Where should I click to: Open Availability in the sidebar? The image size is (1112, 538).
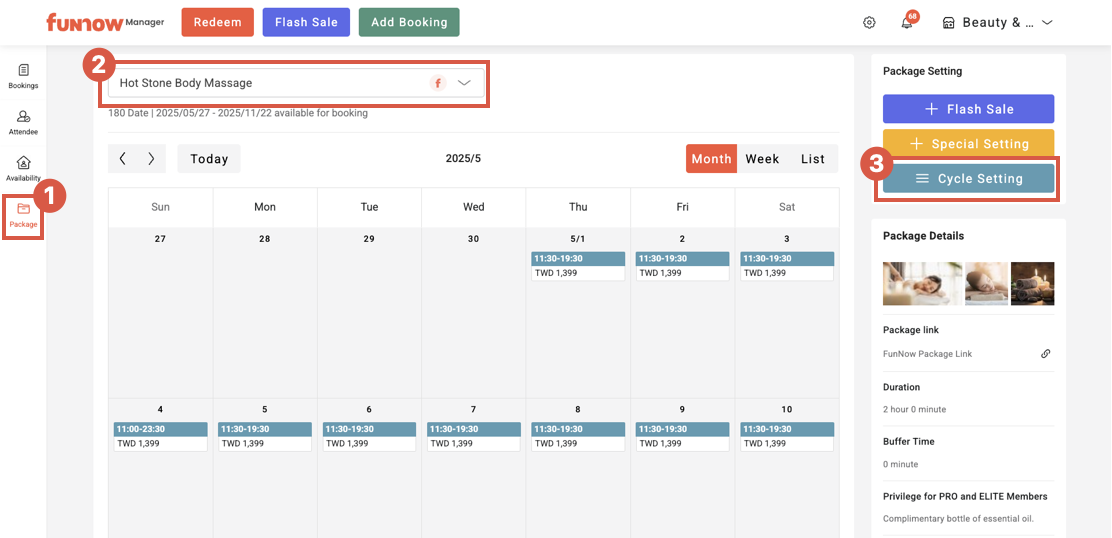(23, 168)
